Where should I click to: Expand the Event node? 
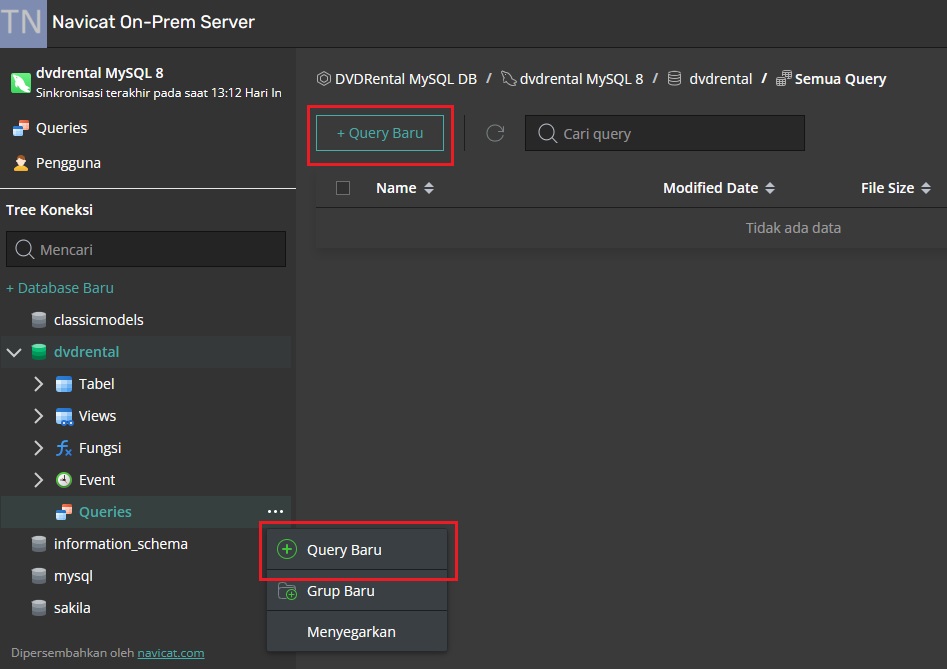38,480
